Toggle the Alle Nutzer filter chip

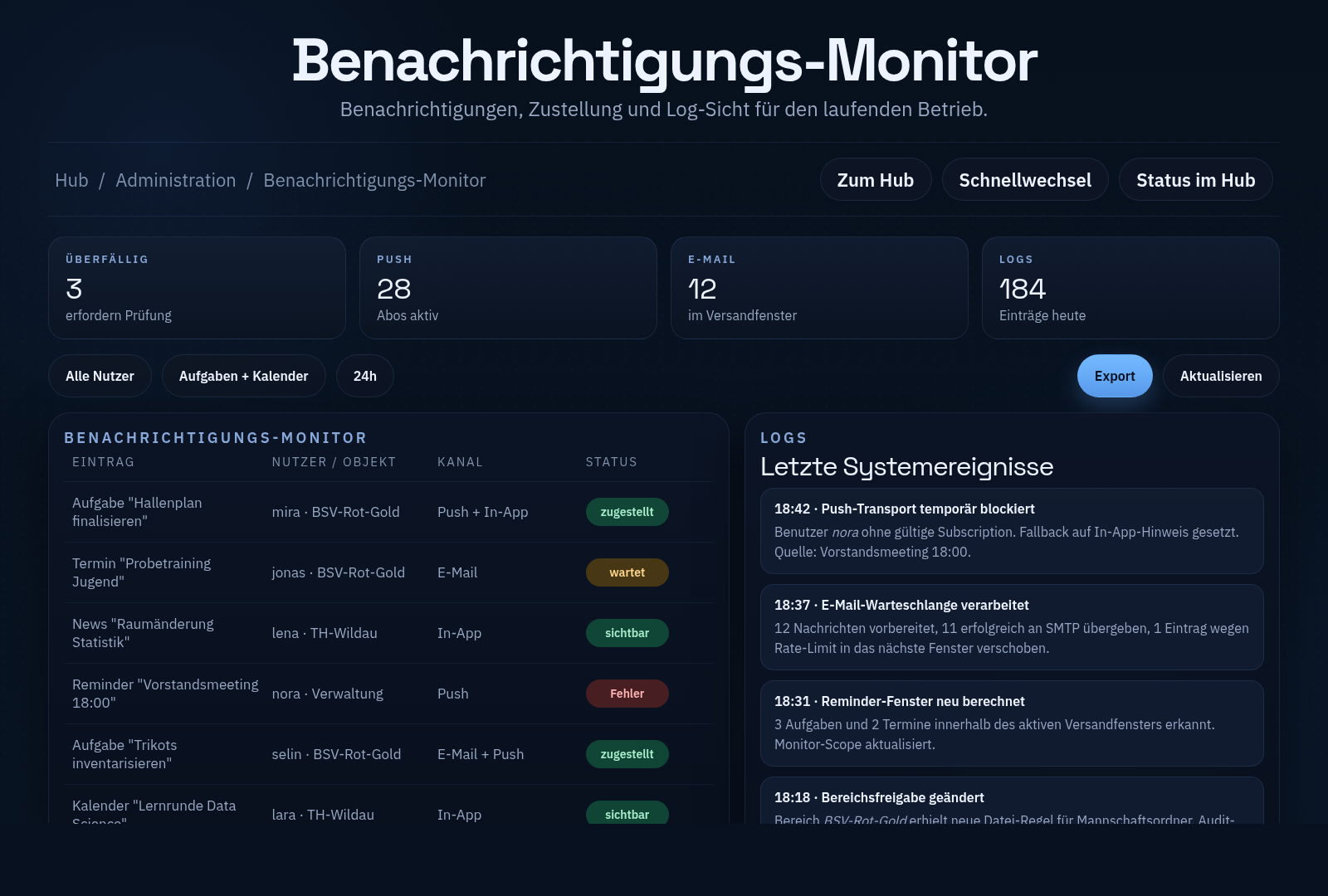coord(100,376)
